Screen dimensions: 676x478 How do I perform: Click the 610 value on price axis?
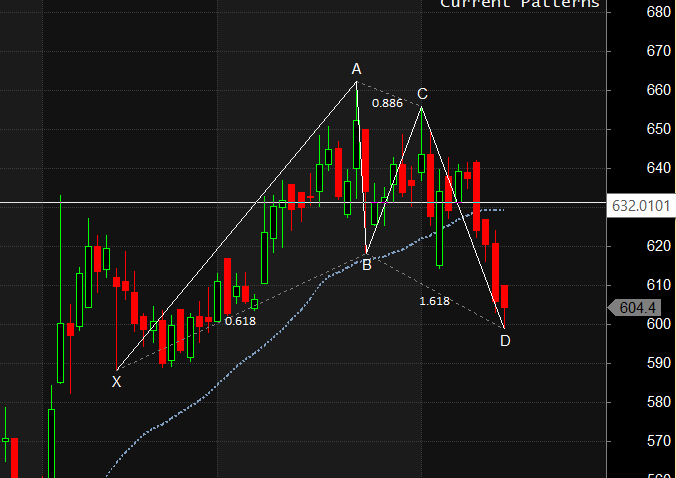(x=659, y=285)
